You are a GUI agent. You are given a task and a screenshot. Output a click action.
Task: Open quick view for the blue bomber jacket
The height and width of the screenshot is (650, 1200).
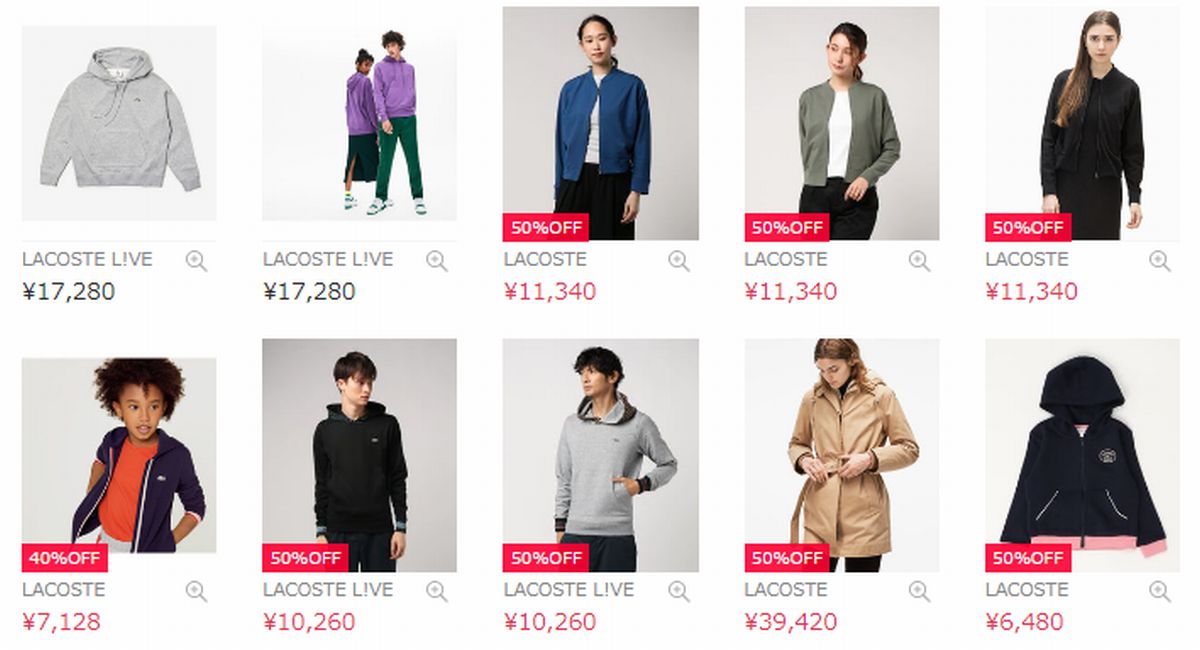pos(679,261)
